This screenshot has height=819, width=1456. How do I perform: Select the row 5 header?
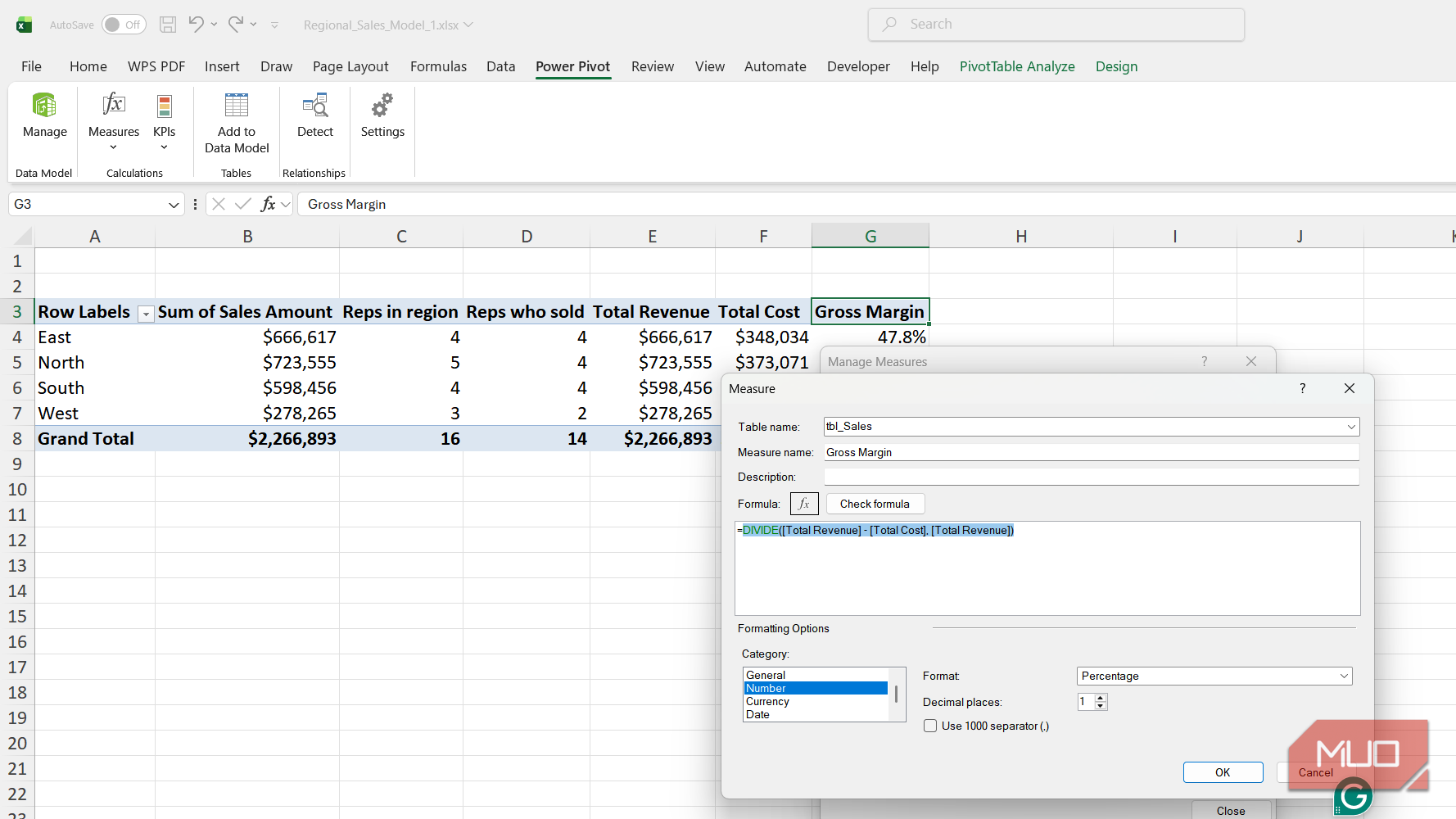17,363
